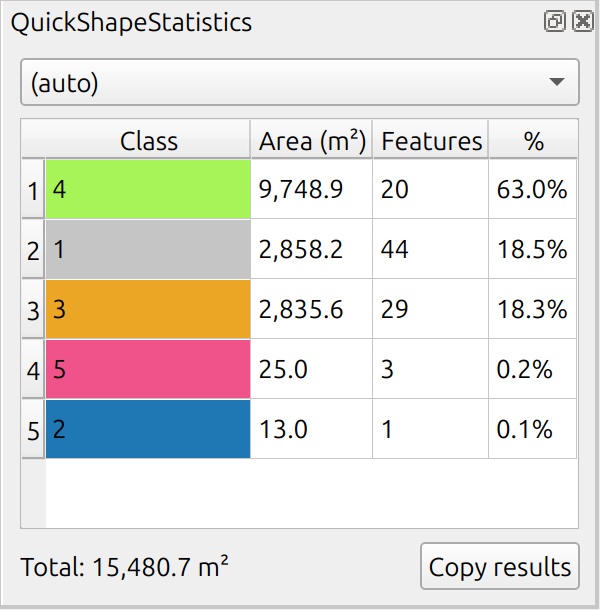Click the percentage 18.3%

coord(533,309)
